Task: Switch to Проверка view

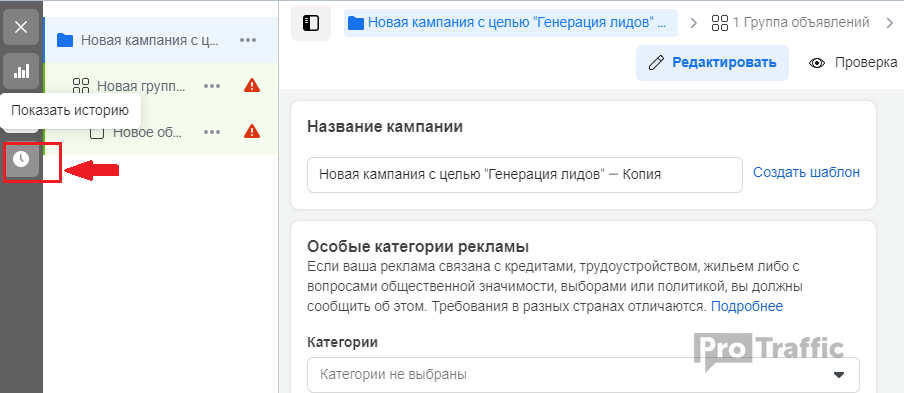Action: tap(853, 63)
